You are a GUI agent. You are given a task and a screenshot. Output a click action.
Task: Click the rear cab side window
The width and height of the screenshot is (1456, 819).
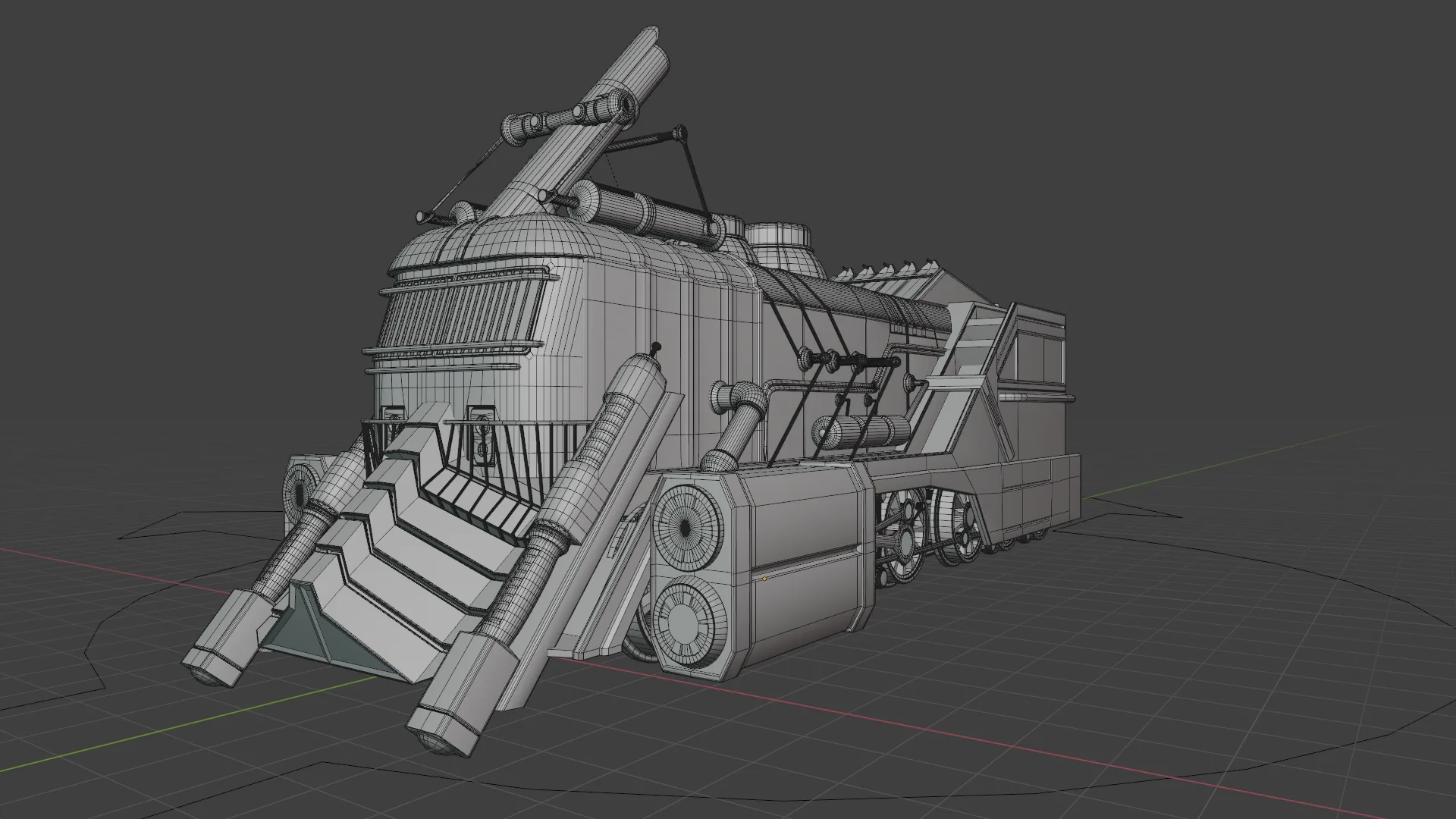point(1031,356)
